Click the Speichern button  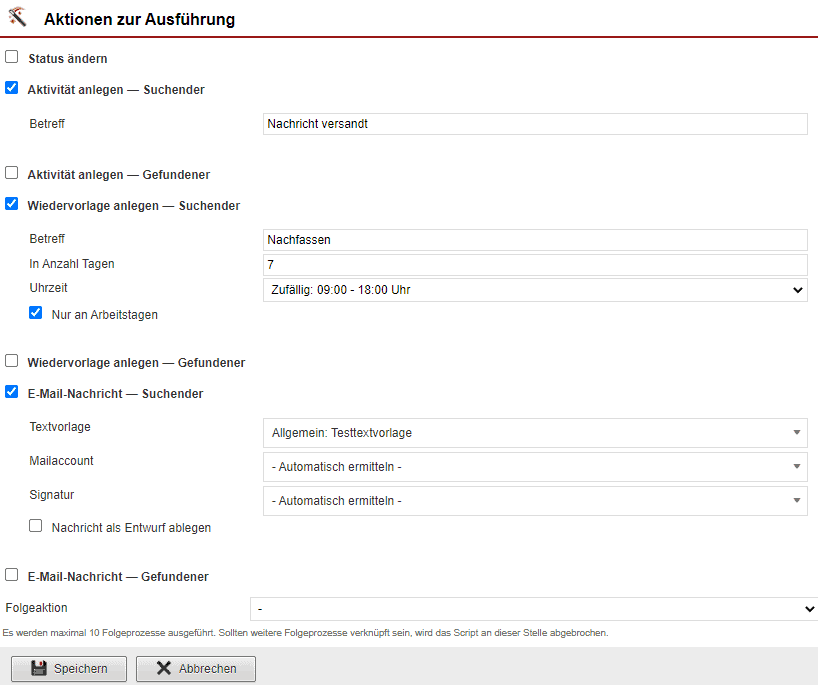coord(68,668)
